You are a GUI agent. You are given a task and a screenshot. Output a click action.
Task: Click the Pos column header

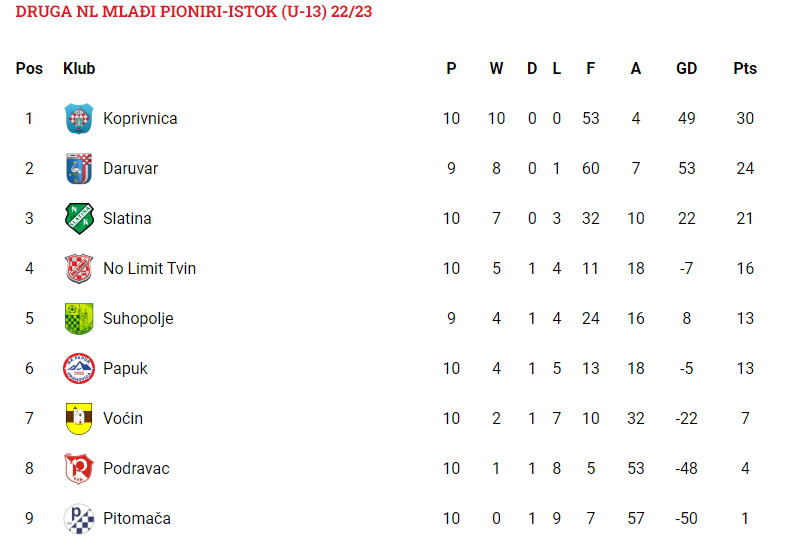[x=29, y=68]
